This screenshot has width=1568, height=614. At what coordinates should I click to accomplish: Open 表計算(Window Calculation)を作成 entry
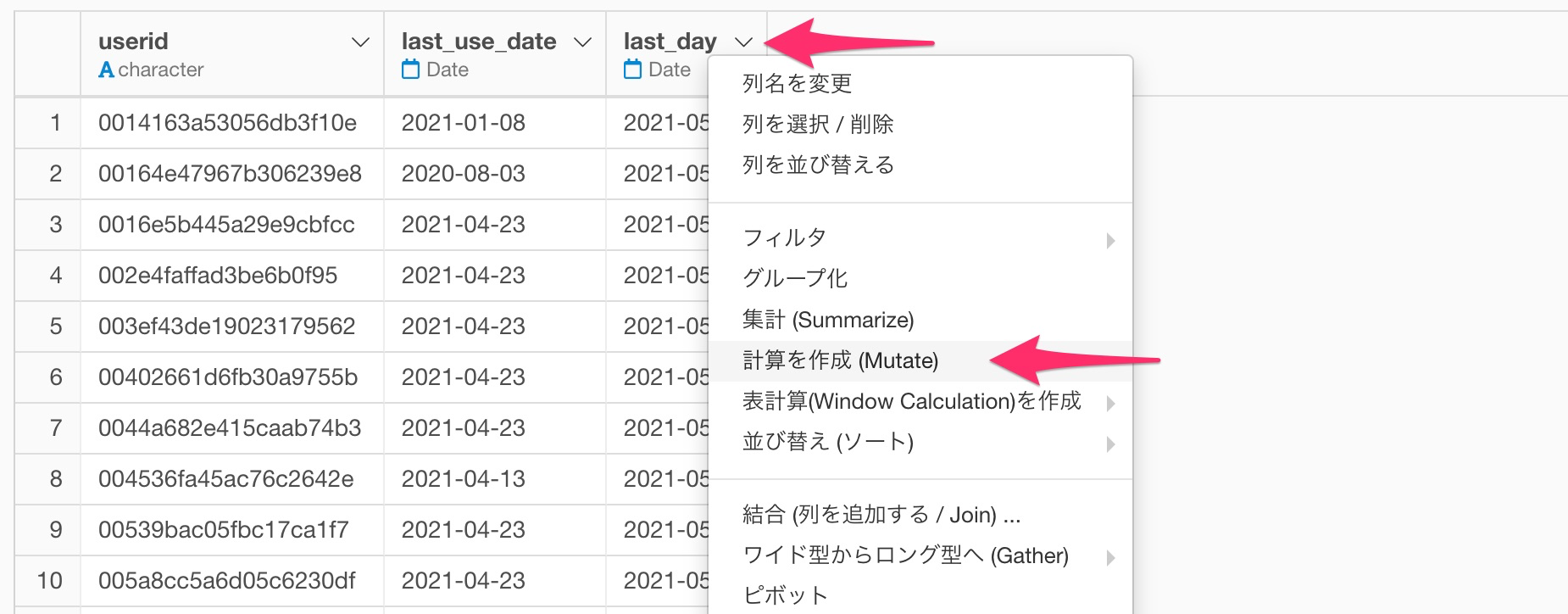[920, 401]
